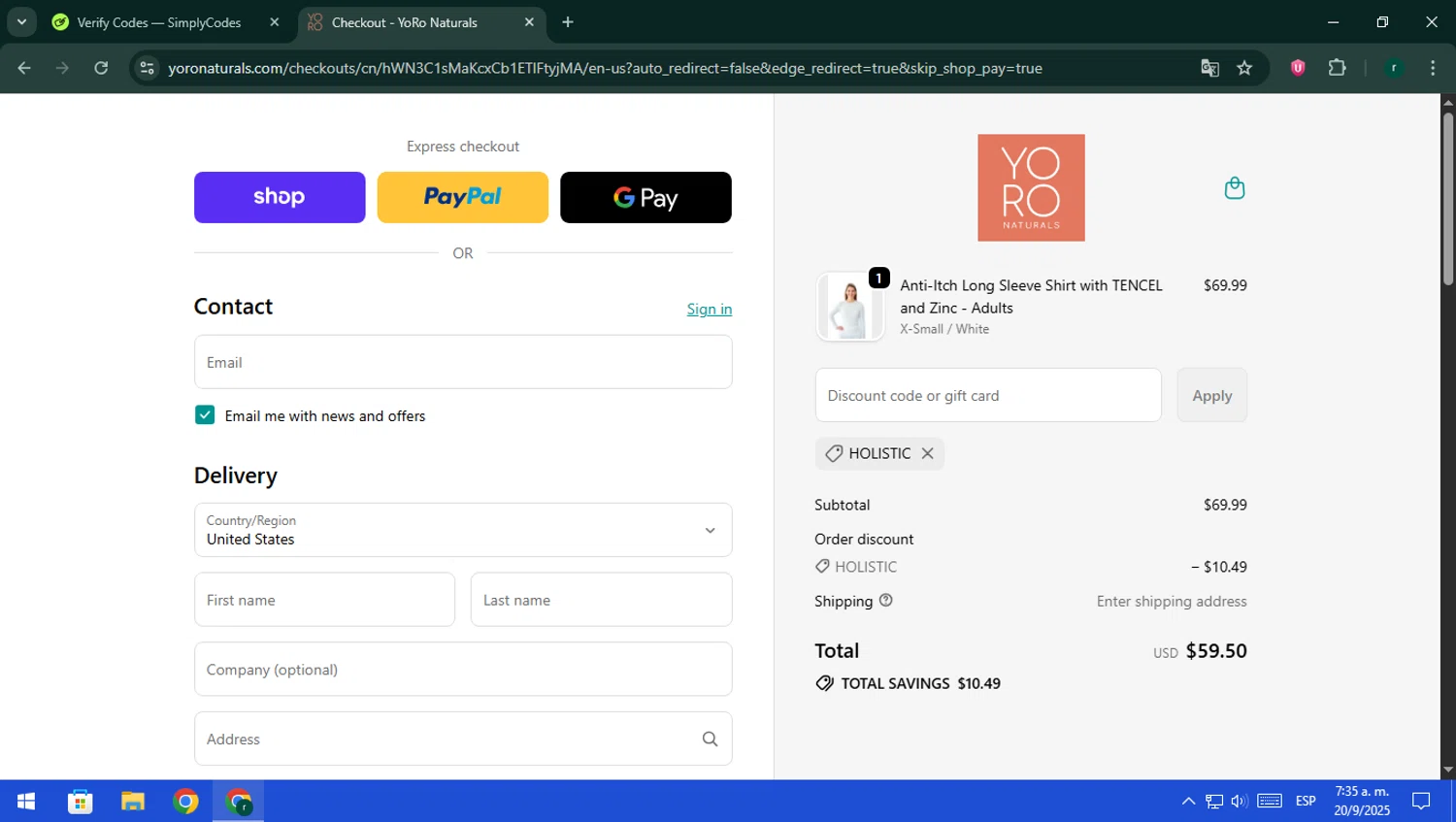
Task: Click the Address input field
Action: [463, 739]
